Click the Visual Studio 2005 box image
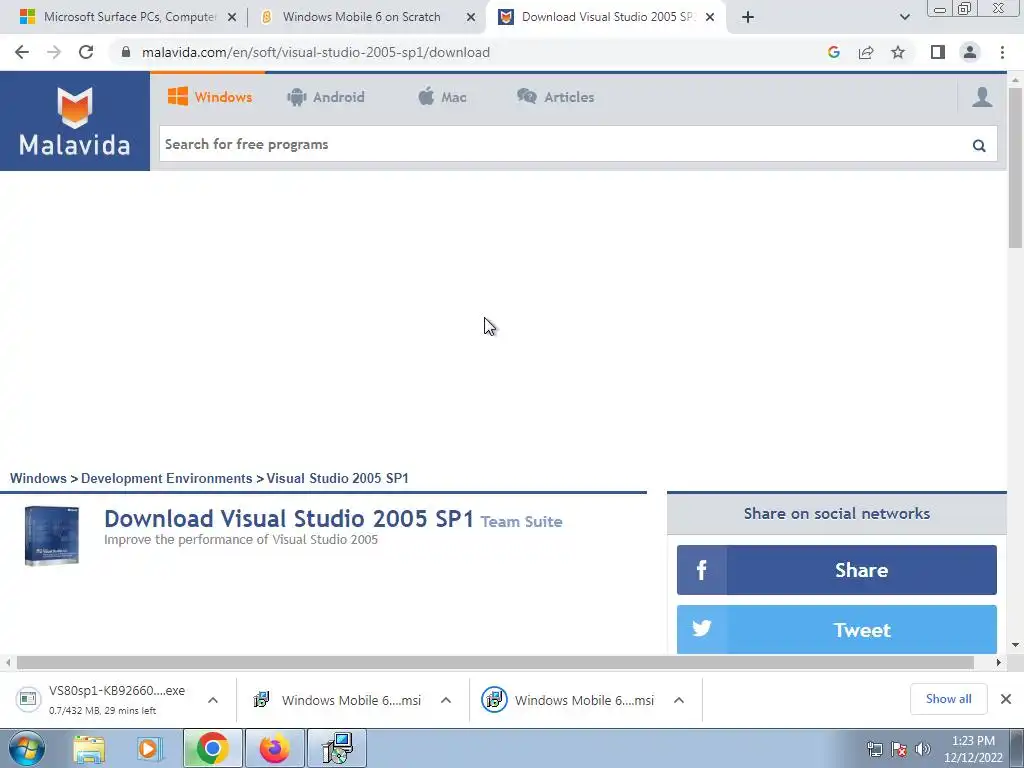1024x768 pixels. coord(52,536)
